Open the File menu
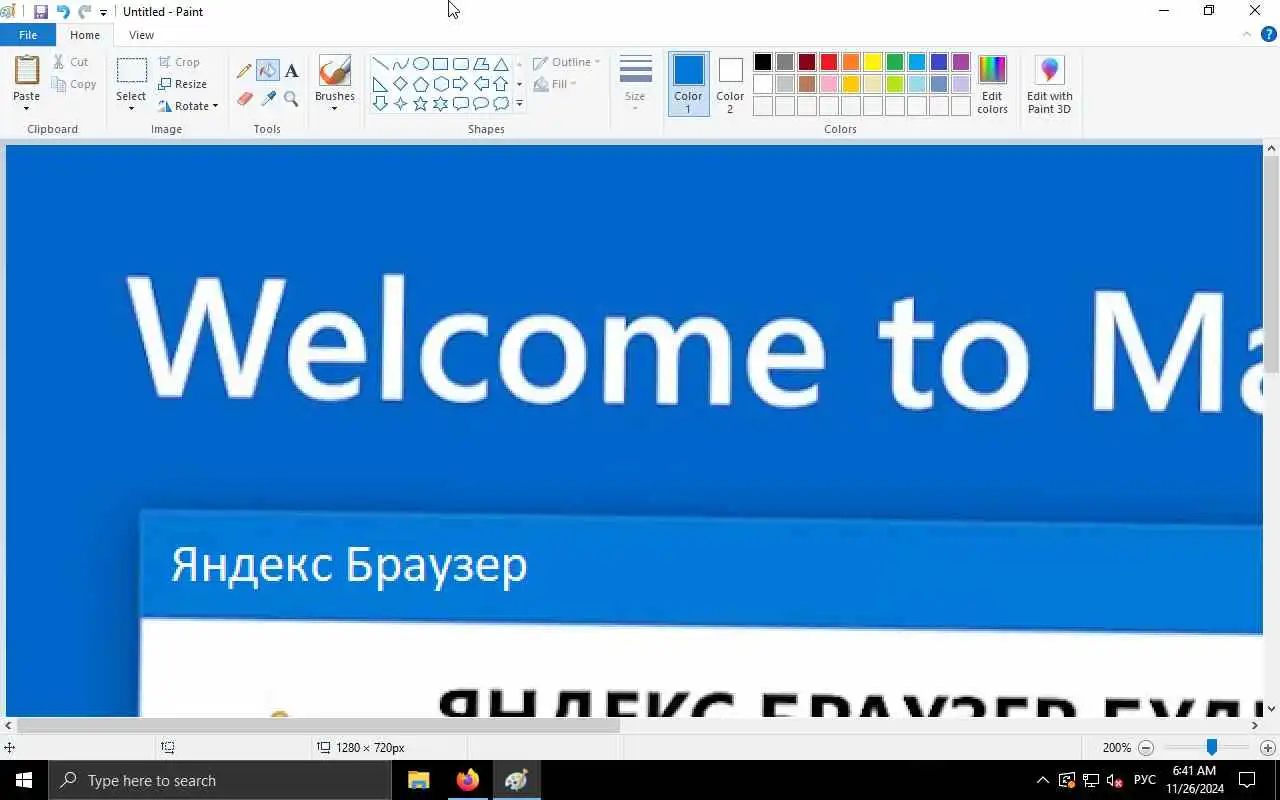This screenshot has width=1280, height=800. point(28,35)
